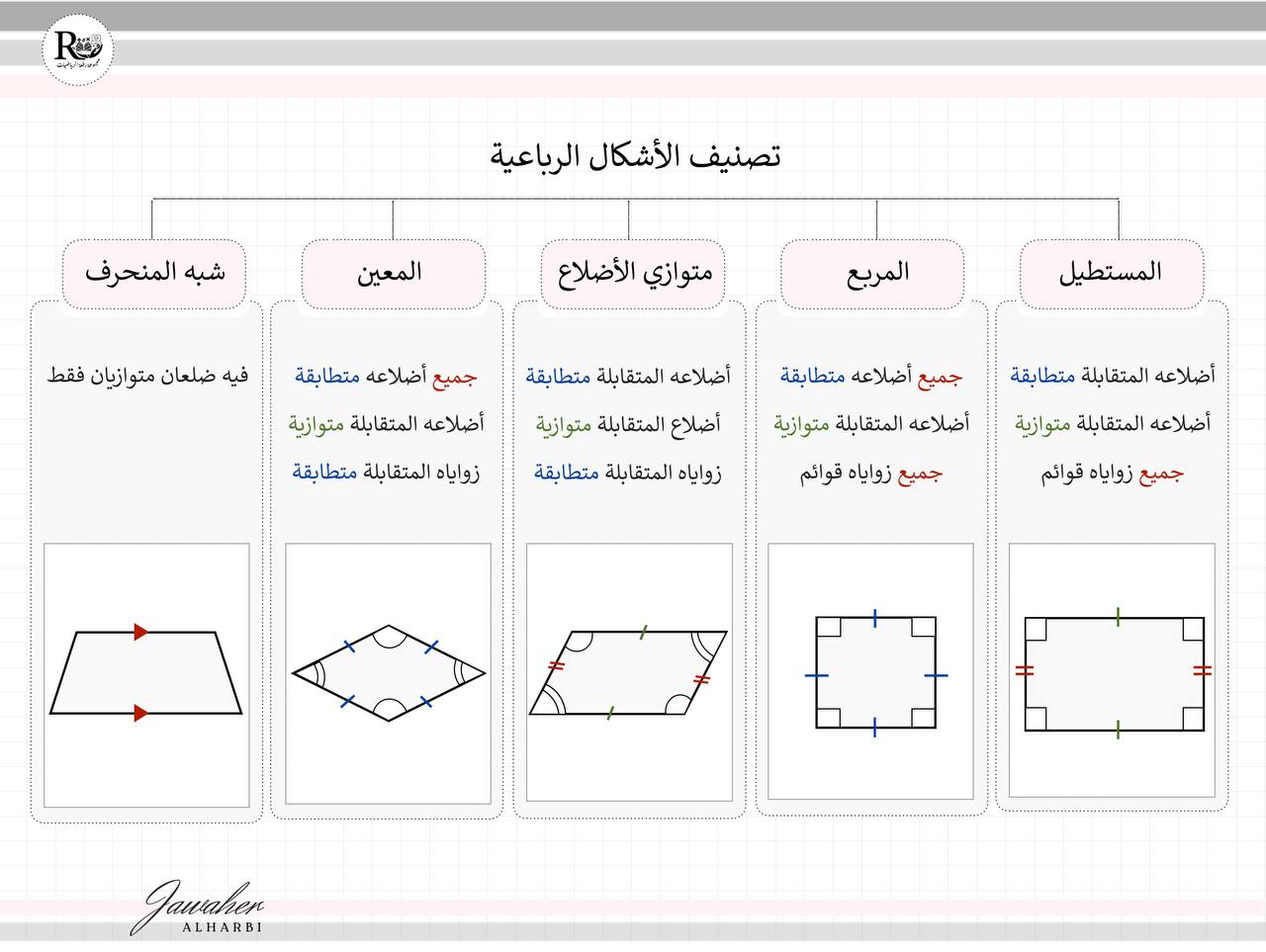Click the rectangle shape diagram
This screenshot has height=952, width=1266.
pos(1114,673)
